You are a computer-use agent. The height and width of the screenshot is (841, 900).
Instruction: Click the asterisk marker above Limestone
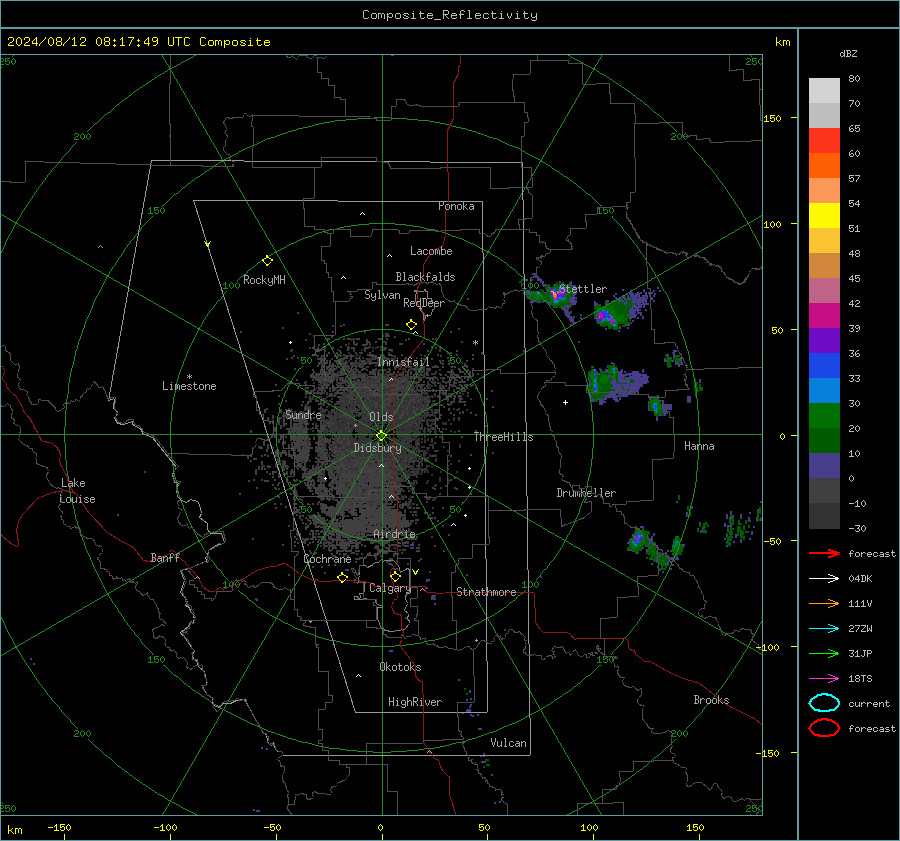[189, 377]
